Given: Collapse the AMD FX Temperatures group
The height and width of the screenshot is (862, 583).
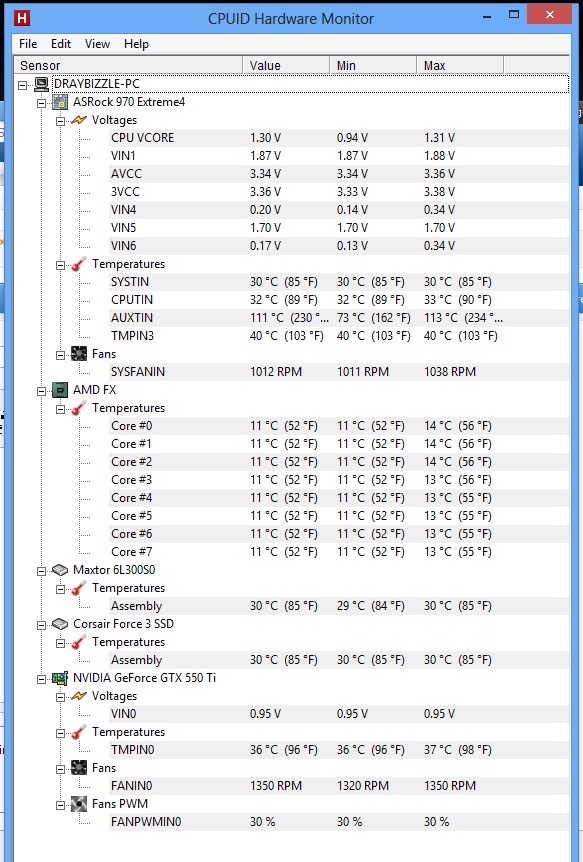Looking at the screenshot, I should click(x=60, y=410).
